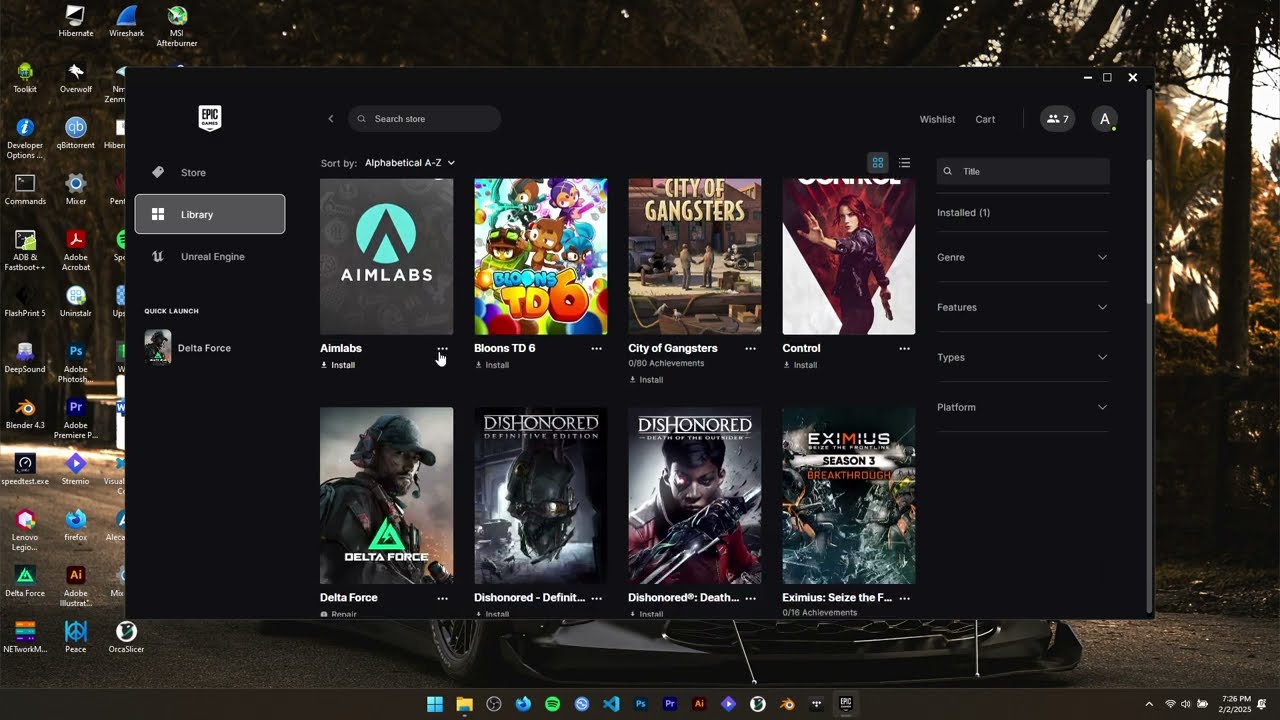
Task: Click the Epic Games logo
Action: click(x=209, y=118)
